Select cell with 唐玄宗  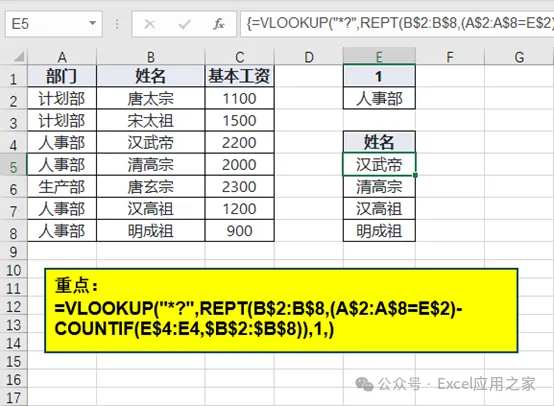point(151,187)
